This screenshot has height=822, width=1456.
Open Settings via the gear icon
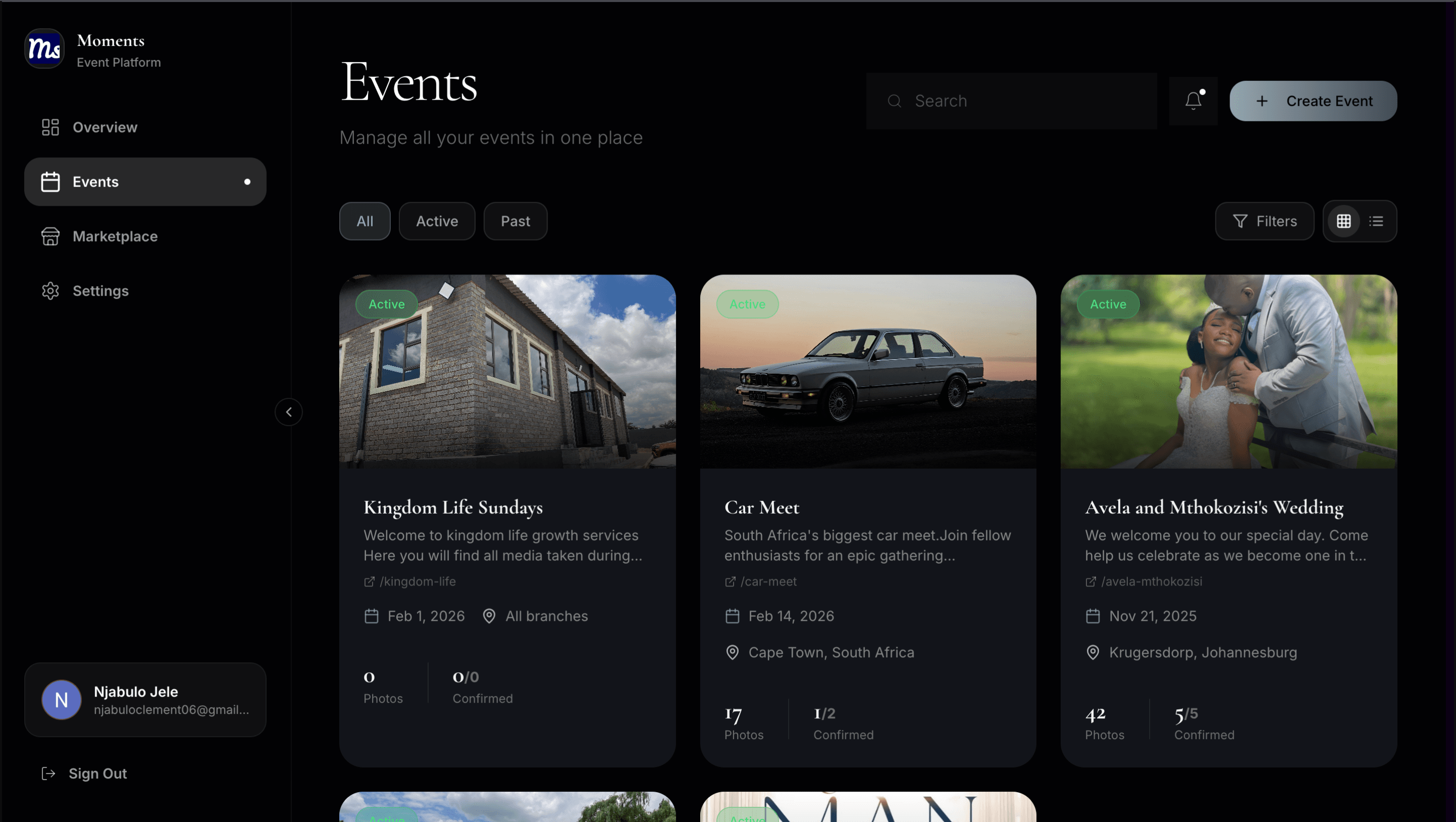pyautogui.click(x=51, y=291)
